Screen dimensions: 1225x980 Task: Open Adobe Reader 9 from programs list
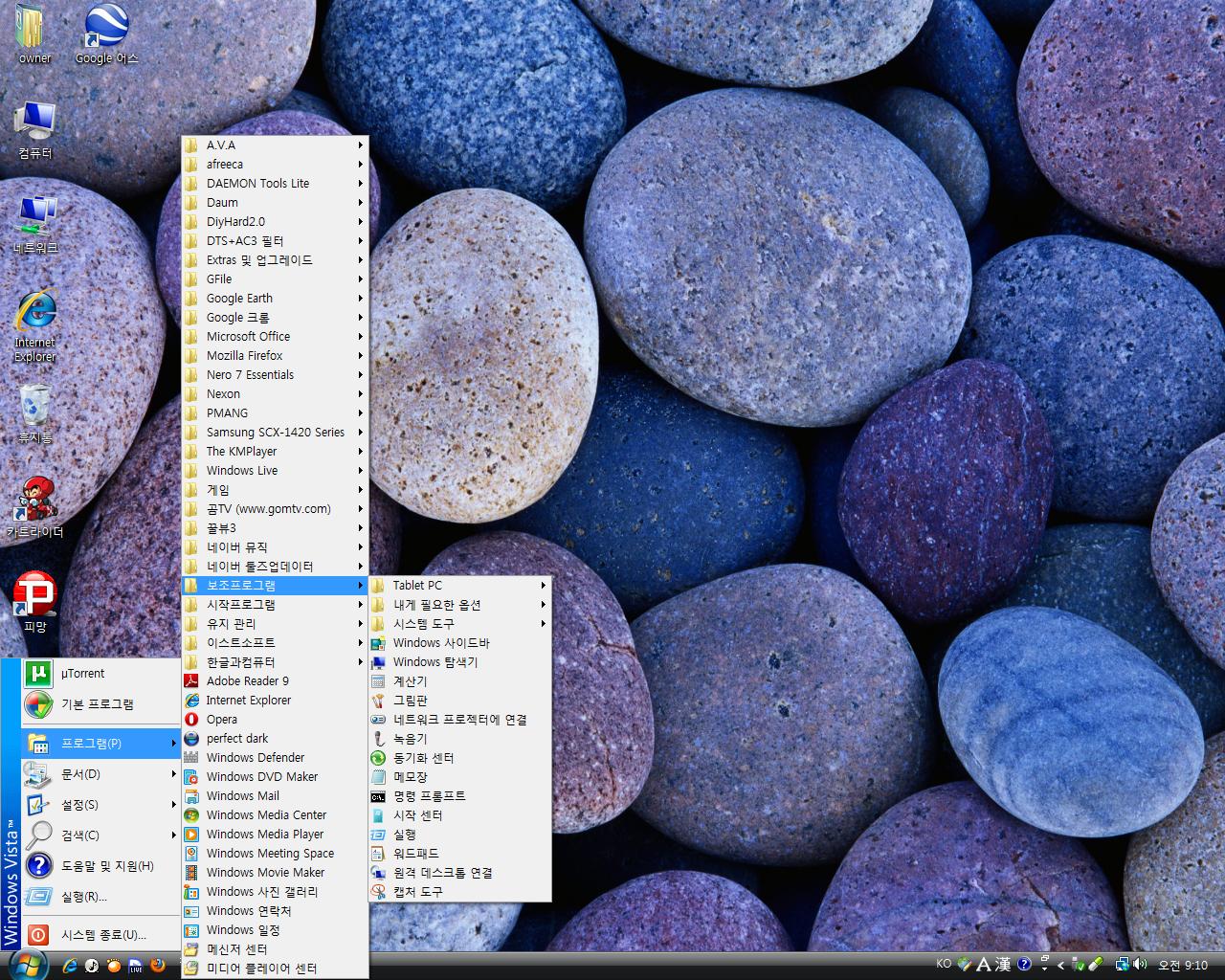pyautogui.click(x=275, y=681)
